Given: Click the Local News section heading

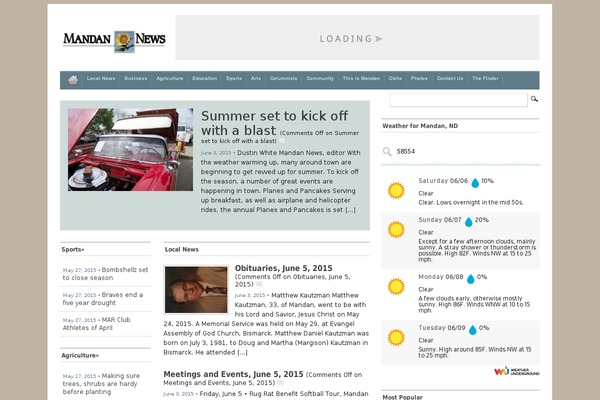Looking at the screenshot, I should pos(182,250).
